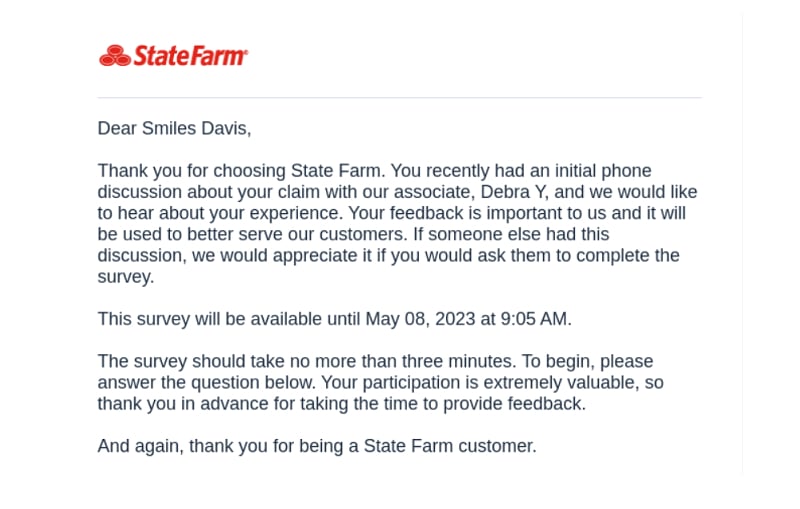This screenshot has height=509, width=800.
Task: Click the greeting "Dear Smiles Davis,"
Action: point(174,129)
